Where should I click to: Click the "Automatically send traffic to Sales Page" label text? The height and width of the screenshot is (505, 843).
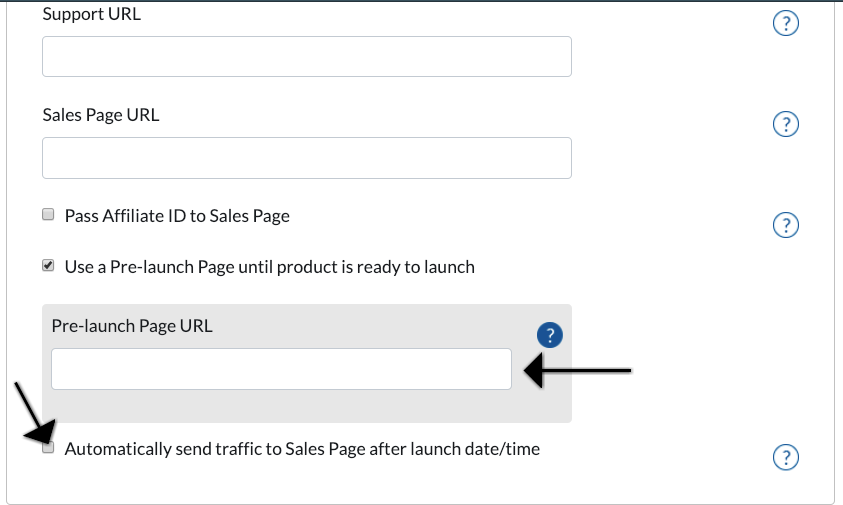tap(302, 449)
